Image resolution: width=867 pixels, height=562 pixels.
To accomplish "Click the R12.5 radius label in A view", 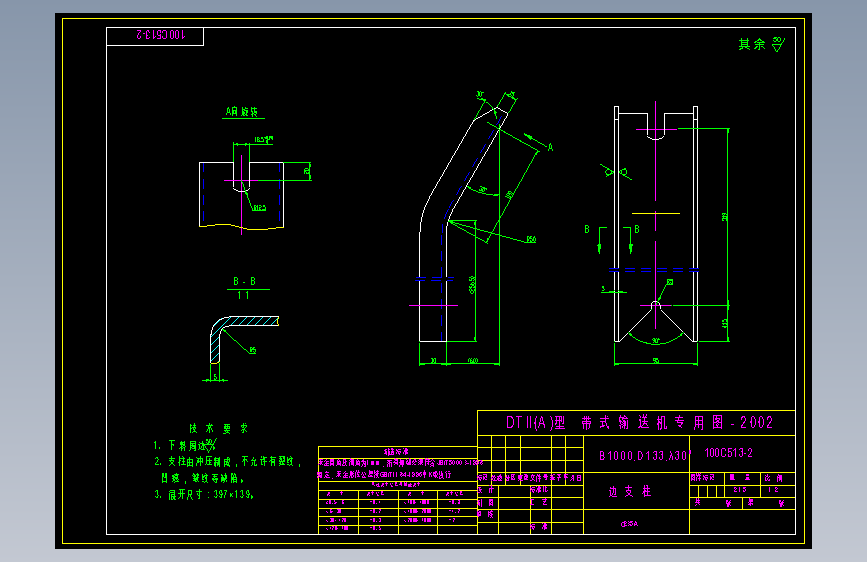I will (259, 208).
